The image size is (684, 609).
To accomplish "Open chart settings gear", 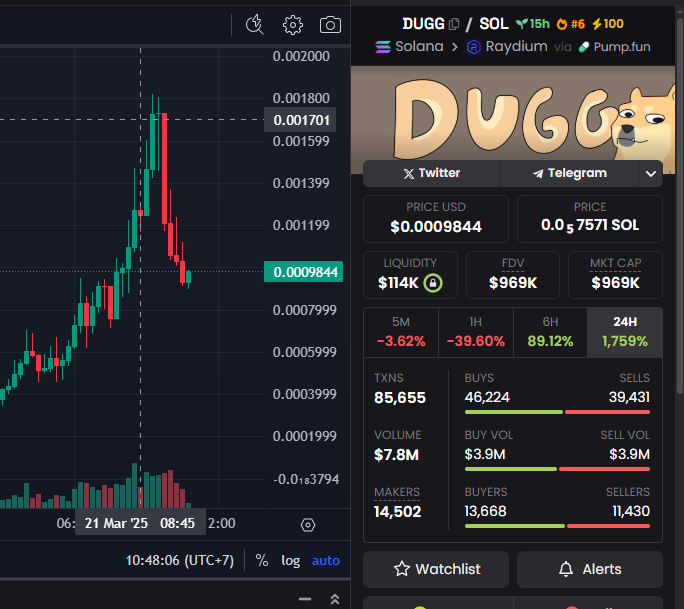I will (293, 25).
